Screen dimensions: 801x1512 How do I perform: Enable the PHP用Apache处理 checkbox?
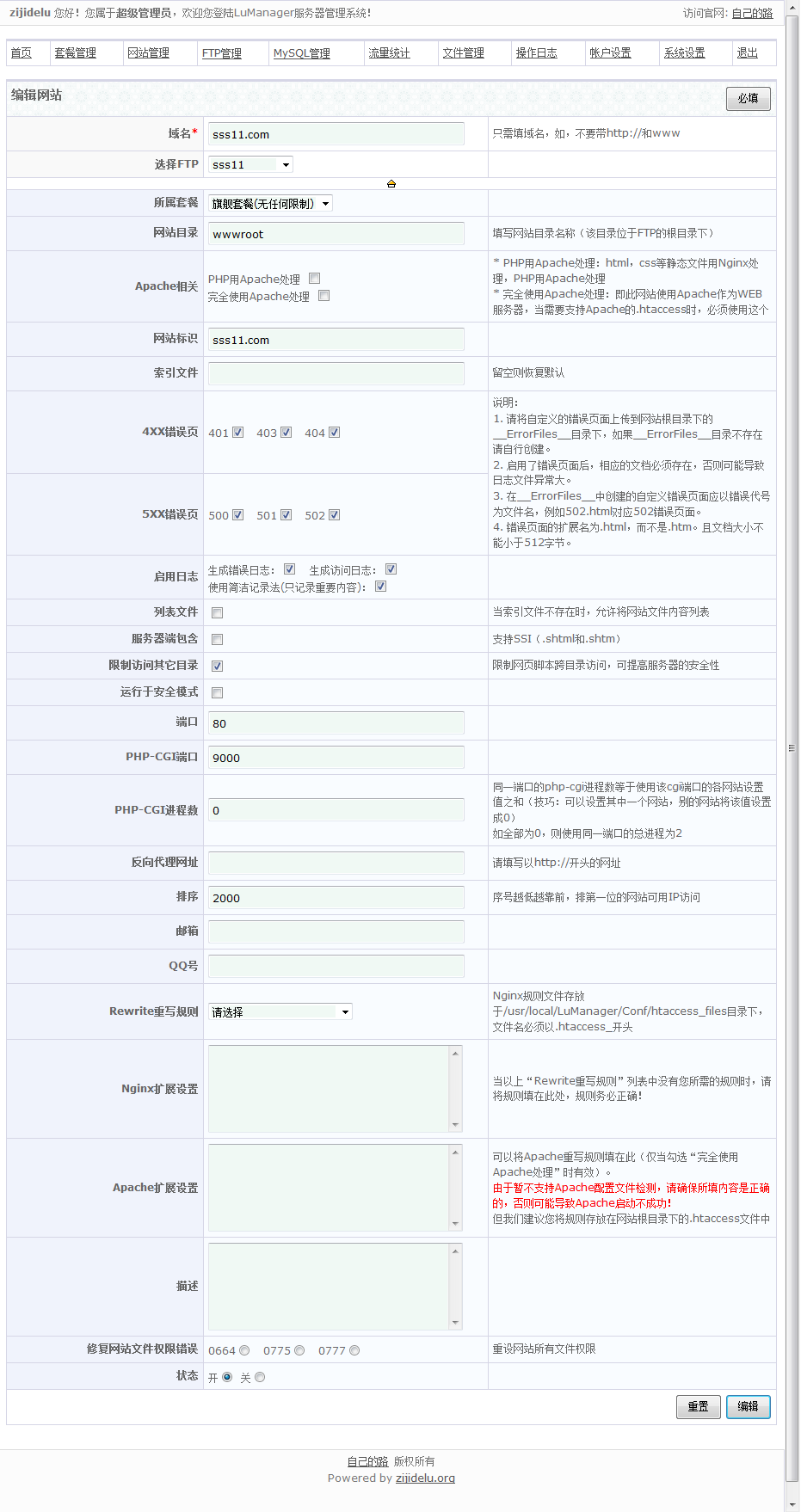(x=315, y=279)
